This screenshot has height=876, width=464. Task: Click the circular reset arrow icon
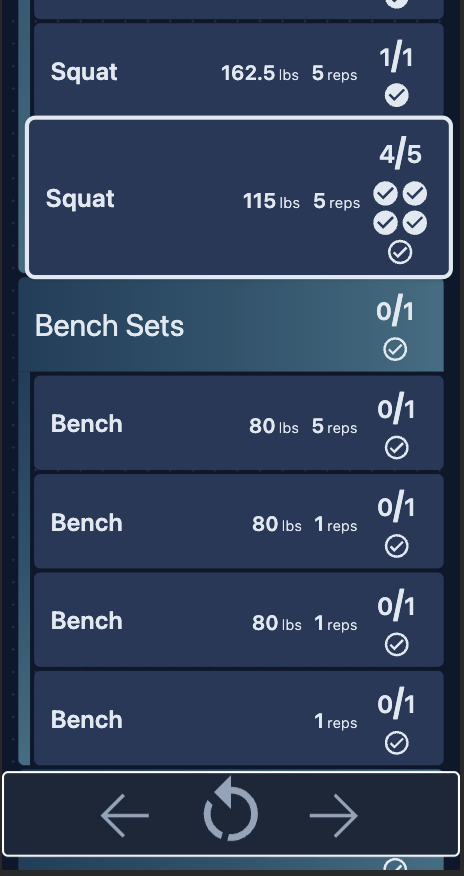231,809
